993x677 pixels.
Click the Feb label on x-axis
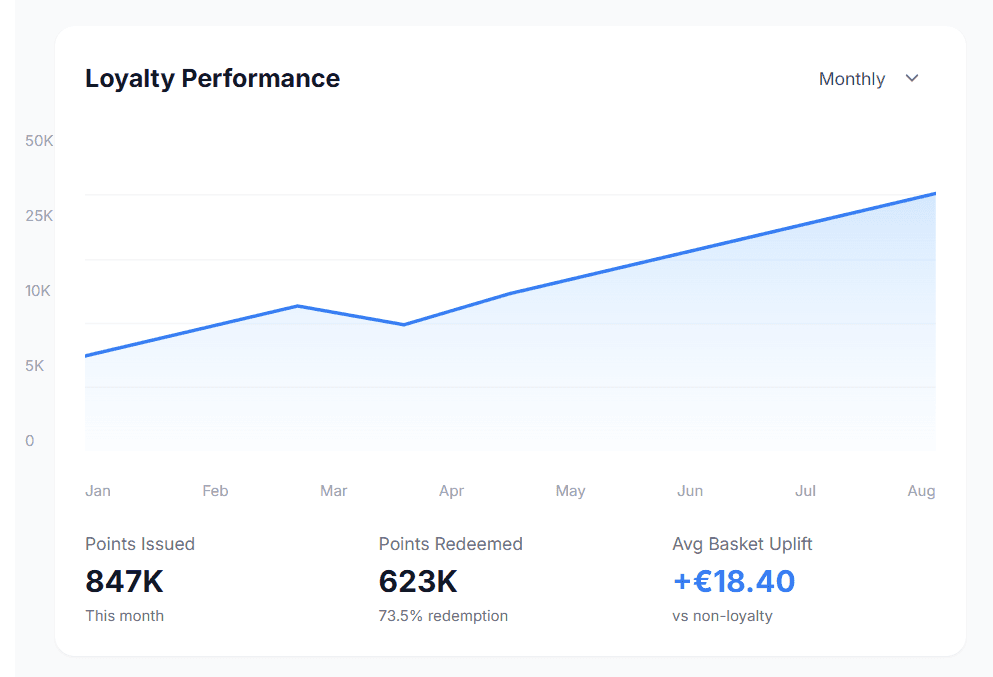(x=215, y=491)
